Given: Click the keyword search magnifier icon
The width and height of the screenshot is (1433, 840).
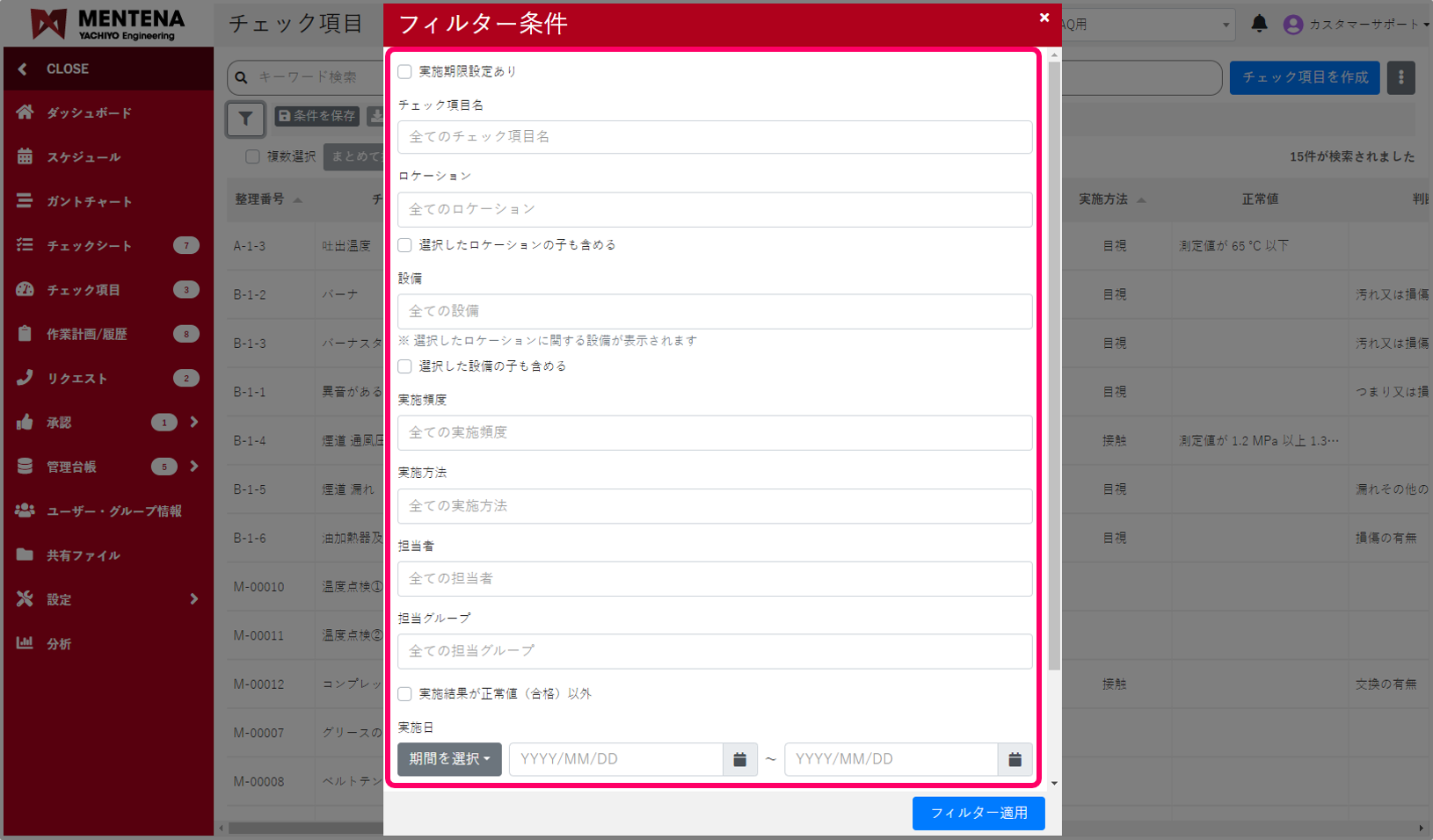Looking at the screenshot, I should (240, 77).
